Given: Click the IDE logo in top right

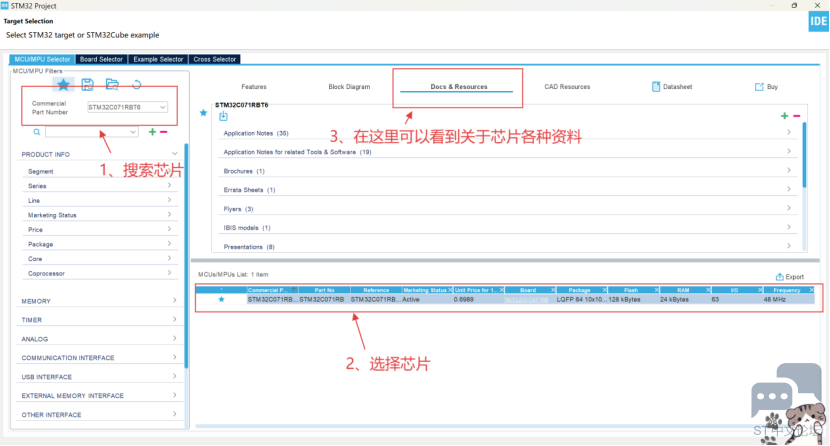Looking at the screenshot, I should 818,22.
